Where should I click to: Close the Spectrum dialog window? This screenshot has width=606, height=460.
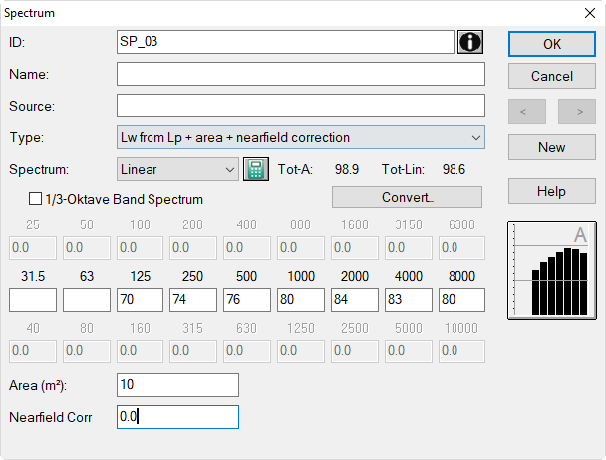[589, 13]
